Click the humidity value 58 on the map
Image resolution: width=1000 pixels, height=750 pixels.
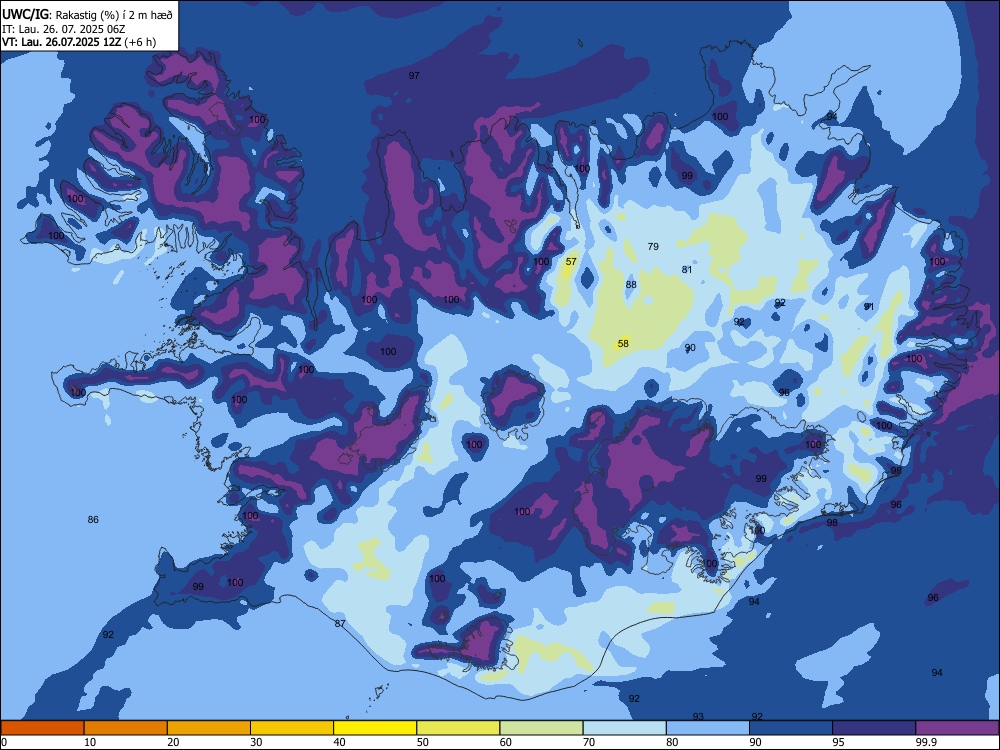[623, 343]
